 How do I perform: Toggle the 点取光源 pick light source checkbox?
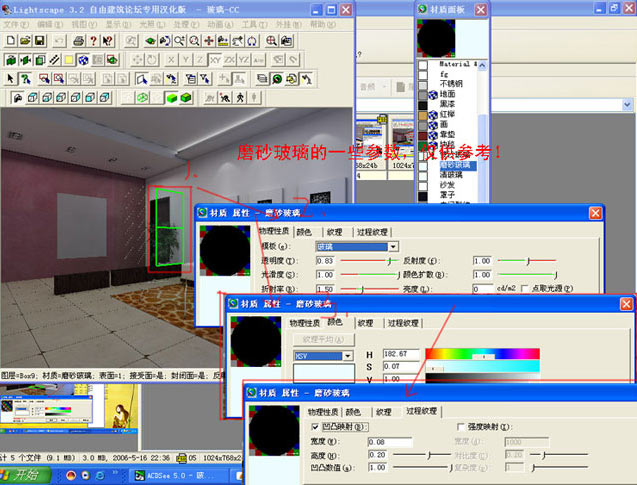pos(524,288)
